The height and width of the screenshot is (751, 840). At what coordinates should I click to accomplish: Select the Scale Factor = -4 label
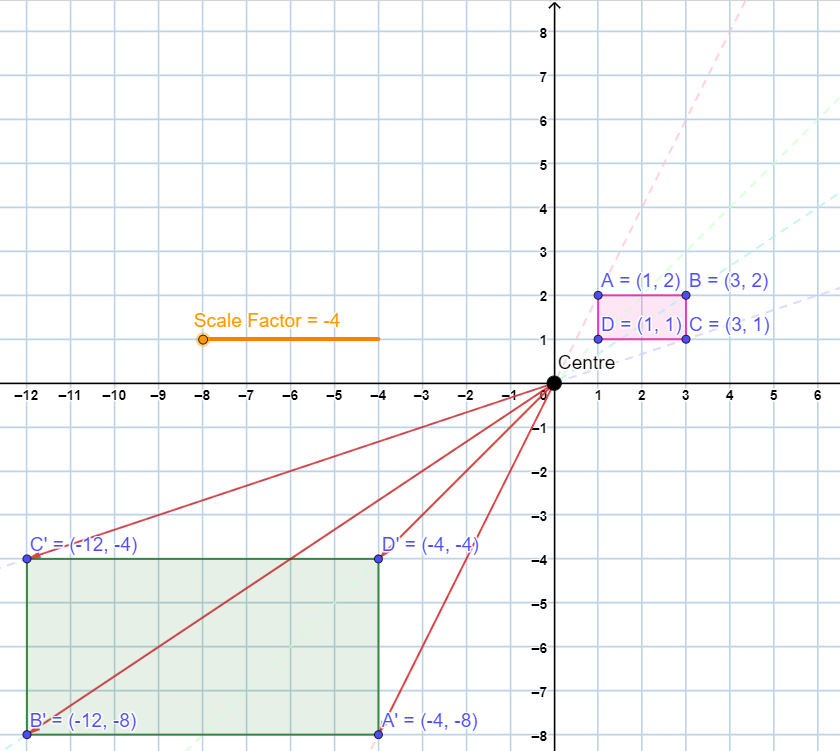(x=267, y=320)
